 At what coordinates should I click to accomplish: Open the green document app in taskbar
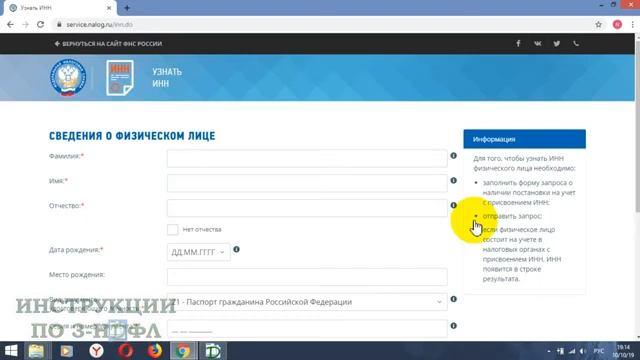(212, 351)
